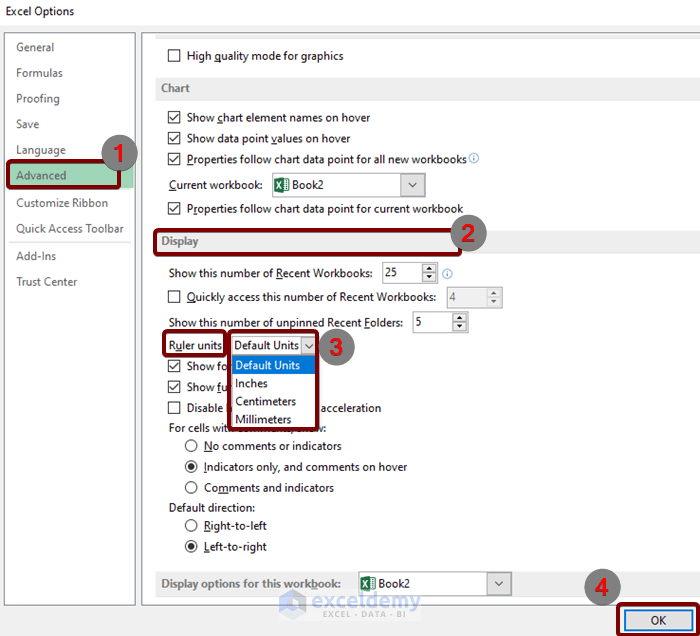Click the unpinned Recent Folders field showing 5
This screenshot has width=700, height=636.
coord(433,322)
